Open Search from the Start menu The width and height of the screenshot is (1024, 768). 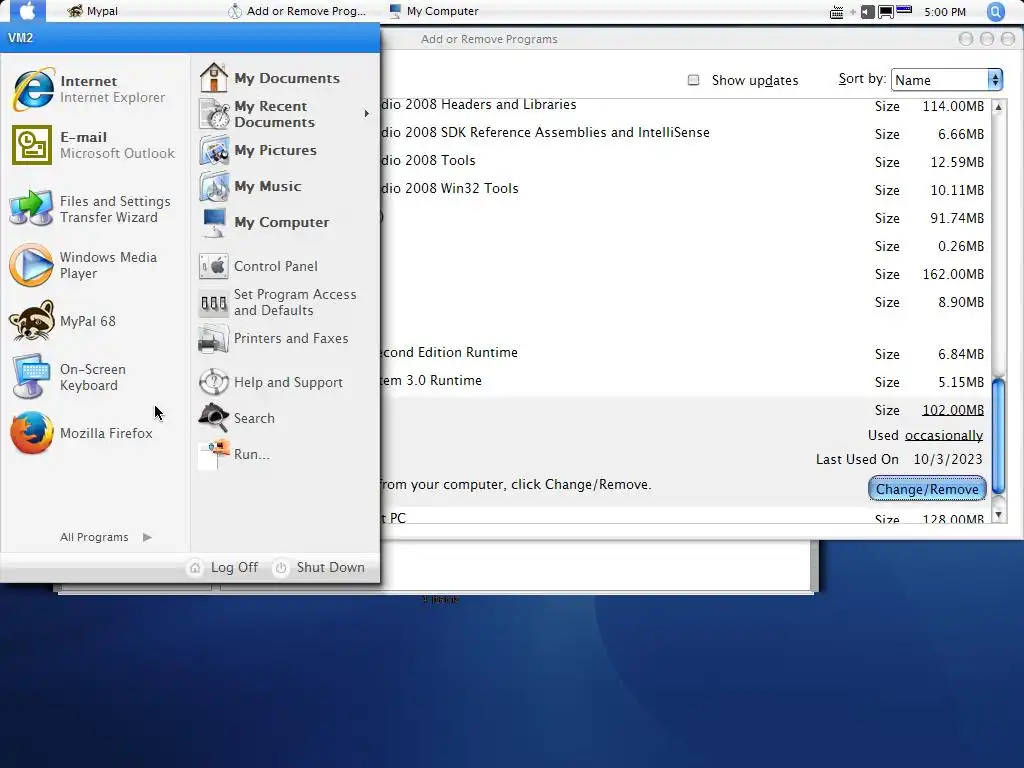(x=237, y=418)
